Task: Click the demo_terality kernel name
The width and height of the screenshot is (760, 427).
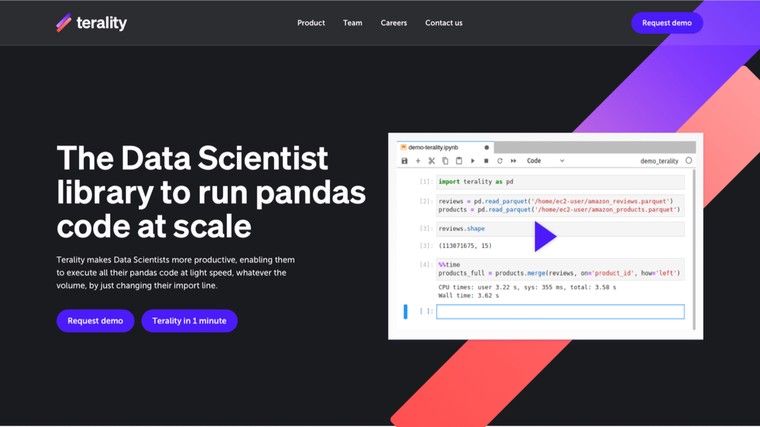Action: 659,161
